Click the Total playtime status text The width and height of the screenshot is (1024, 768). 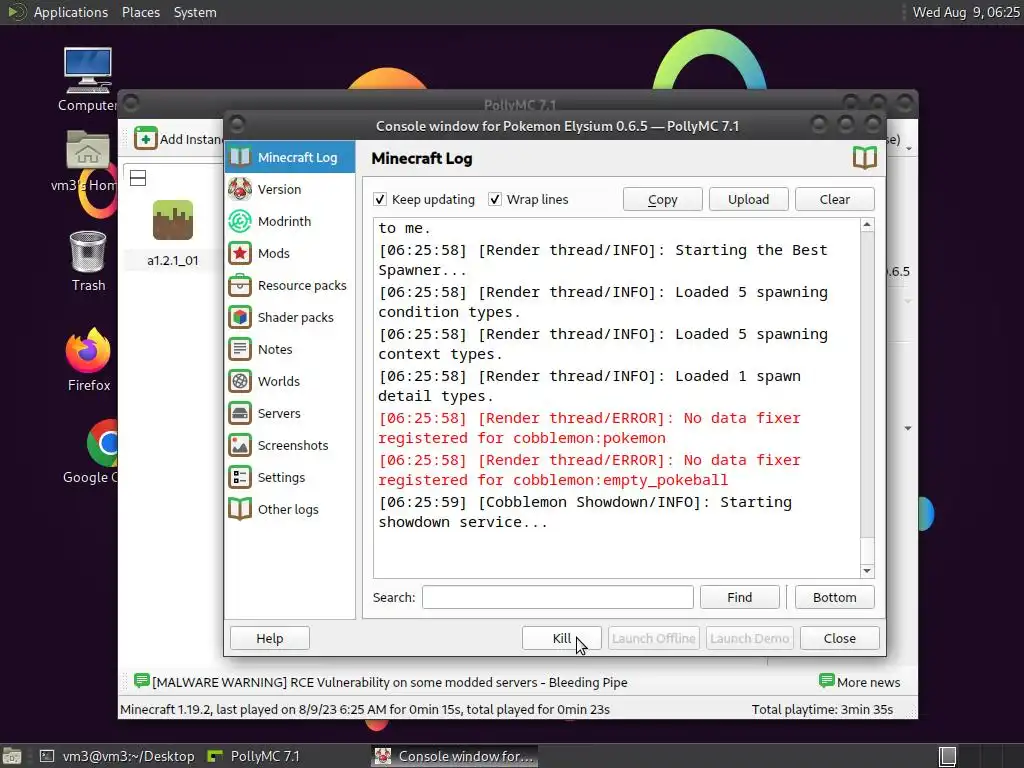click(x=822, y=709)
